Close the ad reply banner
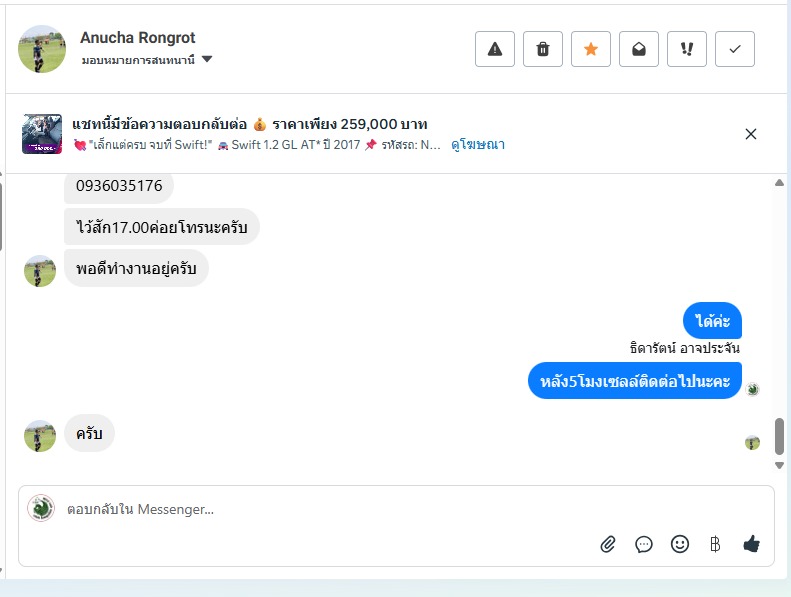The image size is (791, 597). click(x=751, y=134)
